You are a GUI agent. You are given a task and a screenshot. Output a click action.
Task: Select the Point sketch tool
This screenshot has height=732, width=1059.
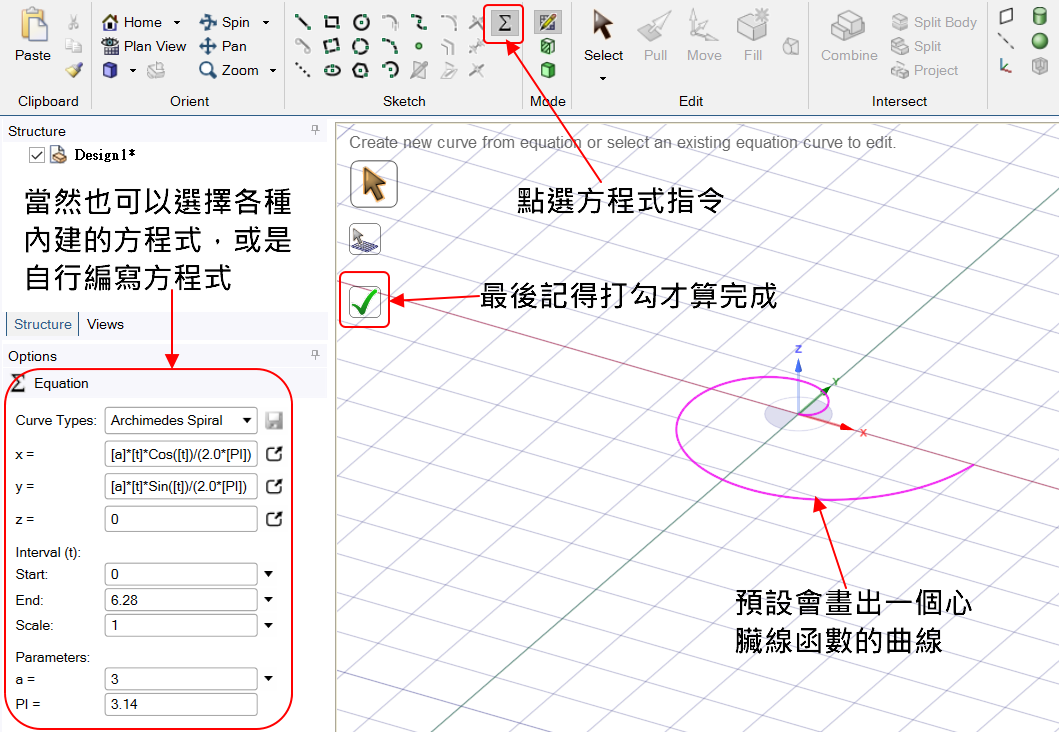[419, 46]
